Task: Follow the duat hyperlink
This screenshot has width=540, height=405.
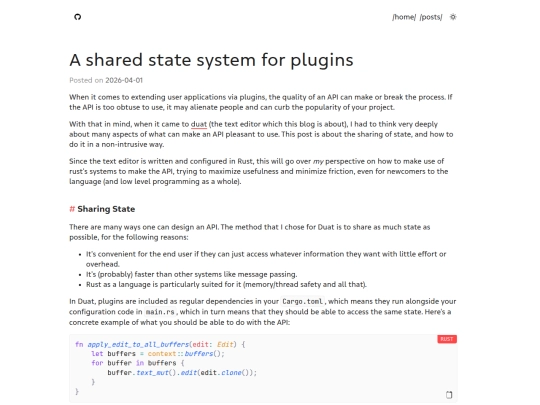Action: (199, 124)
